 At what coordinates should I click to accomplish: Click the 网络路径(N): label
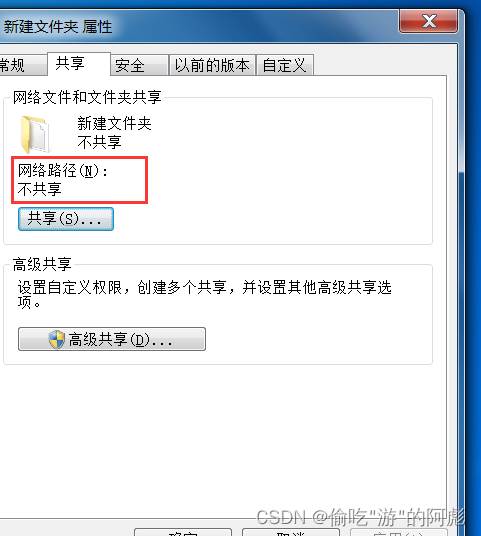click(x=63, y=171)
